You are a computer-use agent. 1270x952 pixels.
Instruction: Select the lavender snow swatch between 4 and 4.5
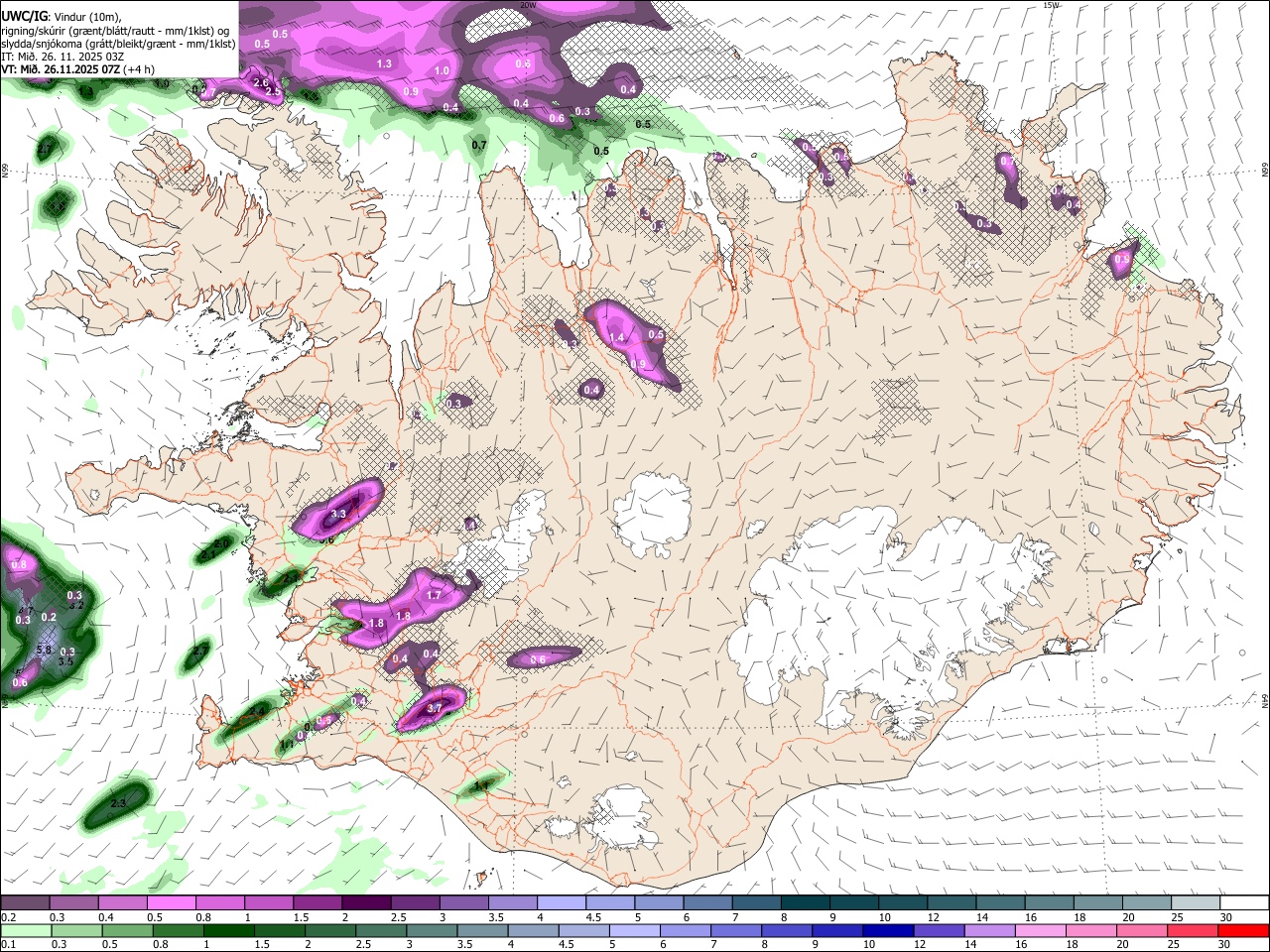click(562, 902)
